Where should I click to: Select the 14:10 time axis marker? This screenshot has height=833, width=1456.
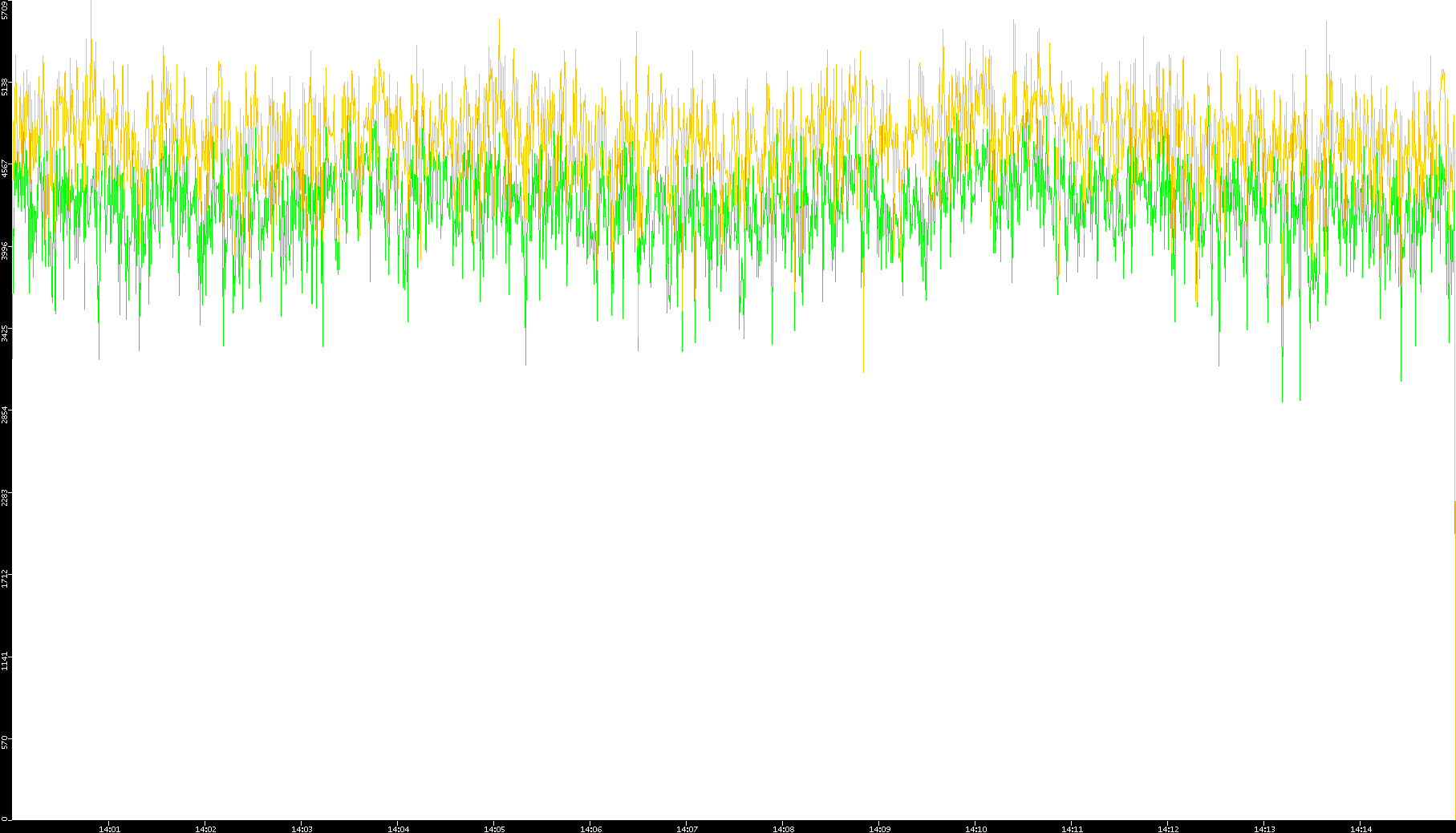coord(975,828)
